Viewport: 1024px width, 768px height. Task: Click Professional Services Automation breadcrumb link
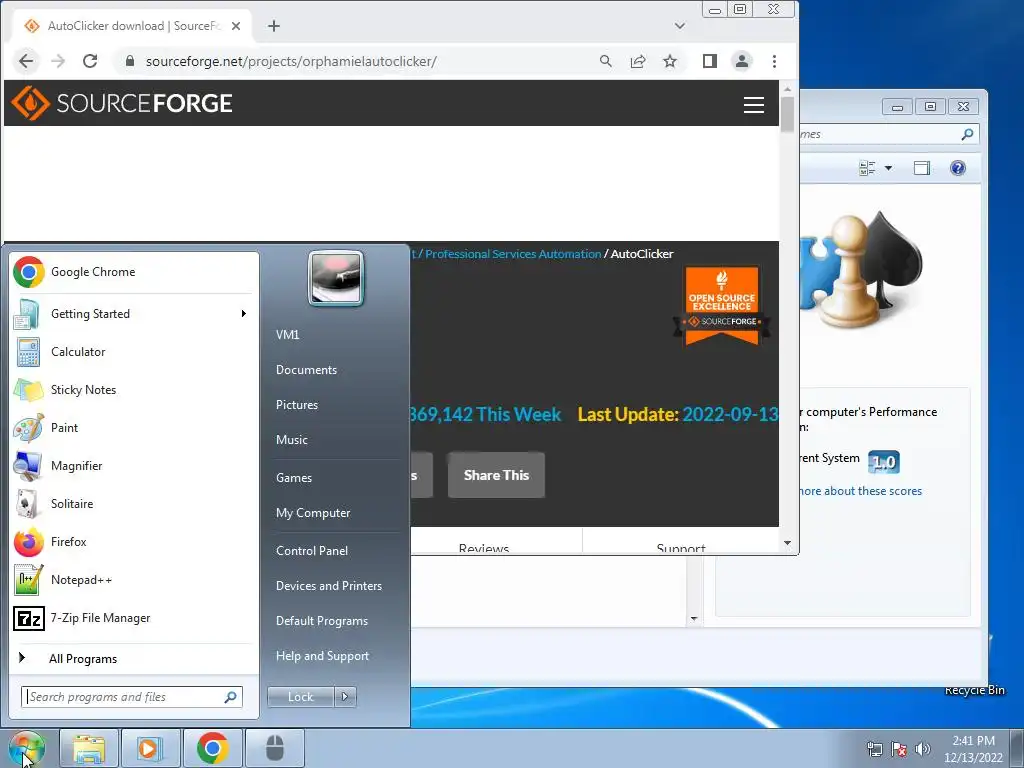coord(513,254)
